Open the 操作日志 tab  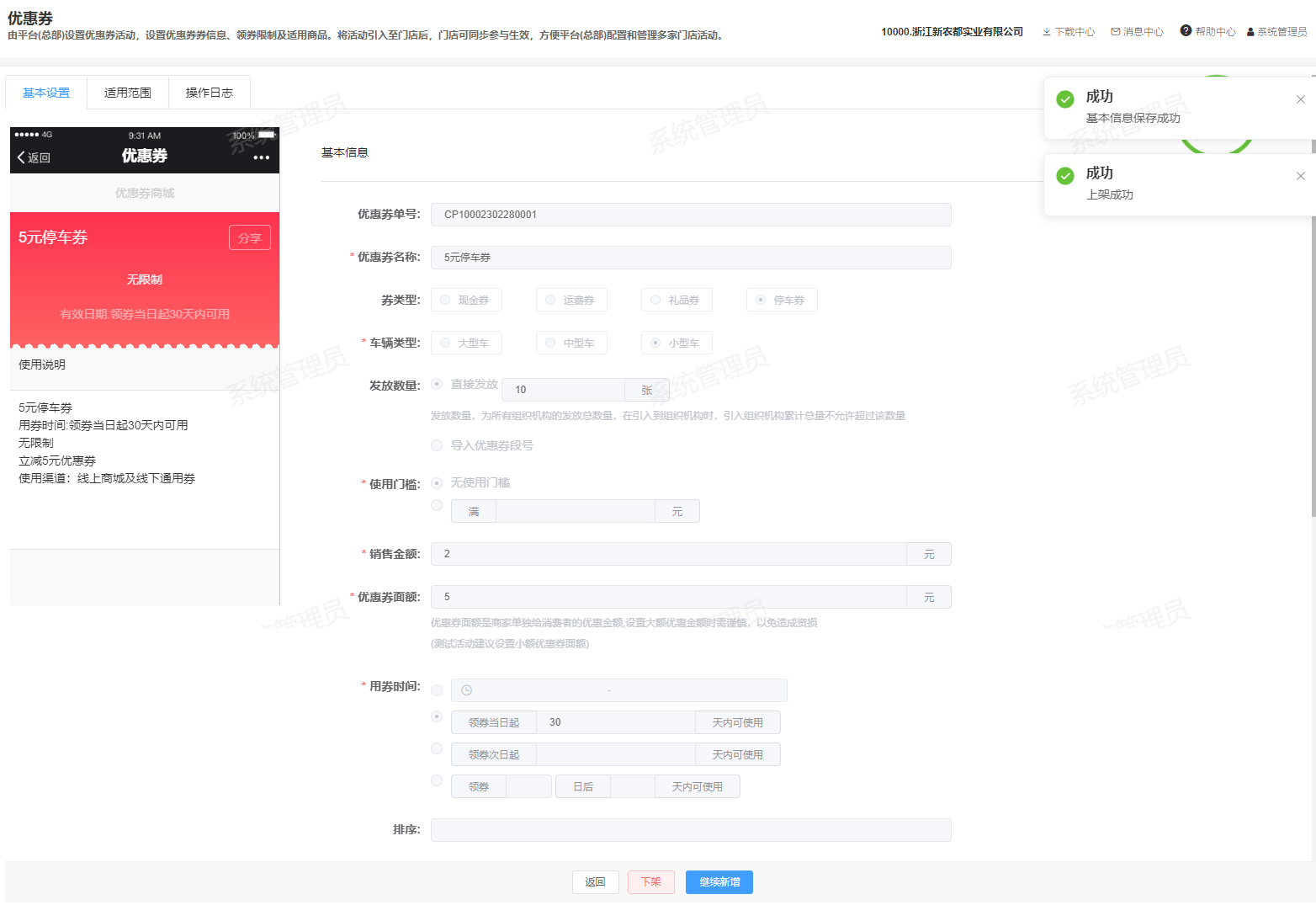tap(210, 93)
